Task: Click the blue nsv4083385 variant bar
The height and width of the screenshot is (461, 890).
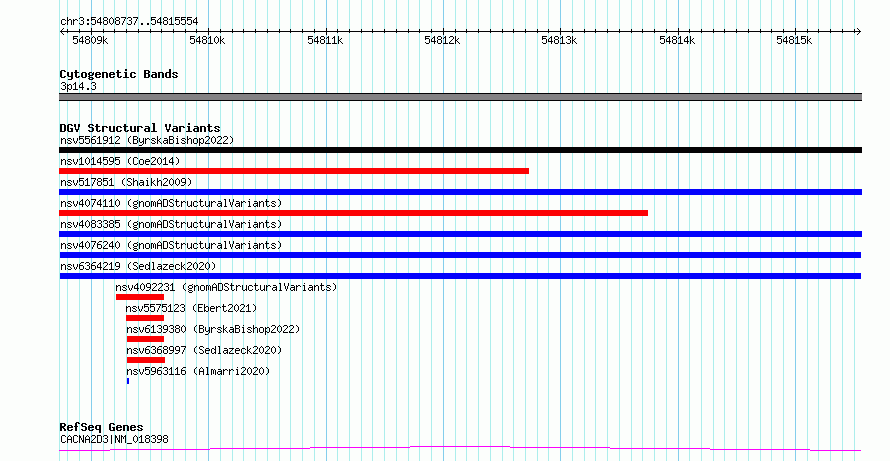Action: 460,234
